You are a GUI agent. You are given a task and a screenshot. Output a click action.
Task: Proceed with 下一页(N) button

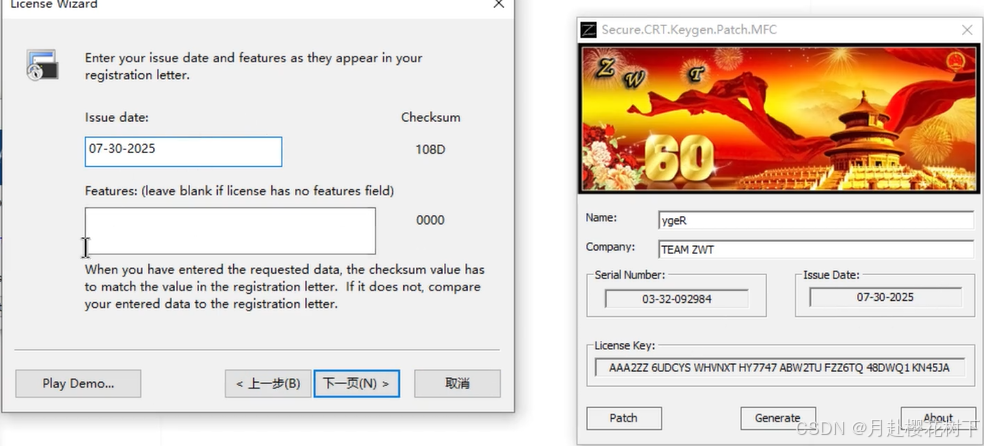(356, 383)
